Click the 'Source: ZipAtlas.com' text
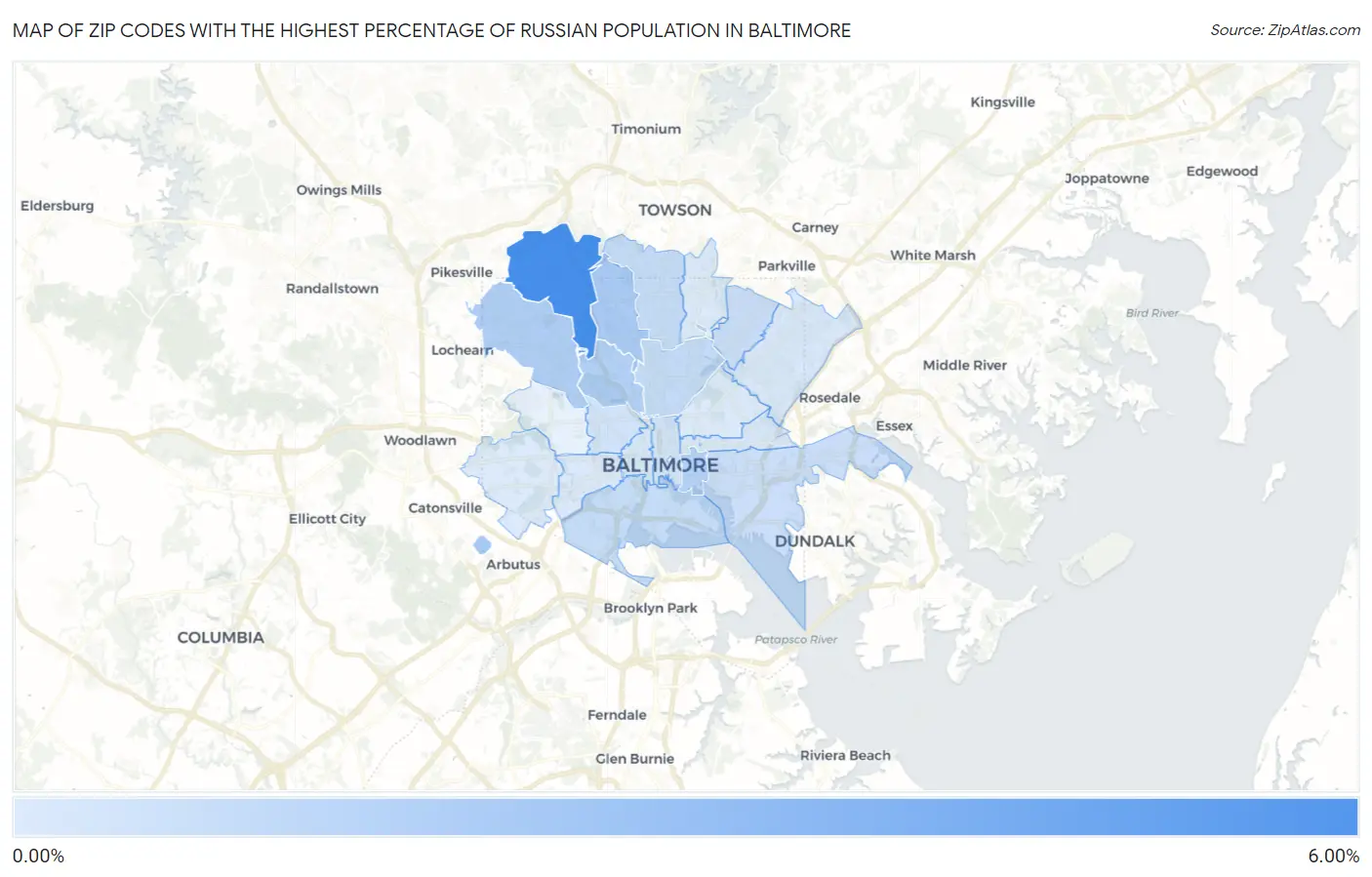1372x877 pixels. click(x=1285, y=30)
